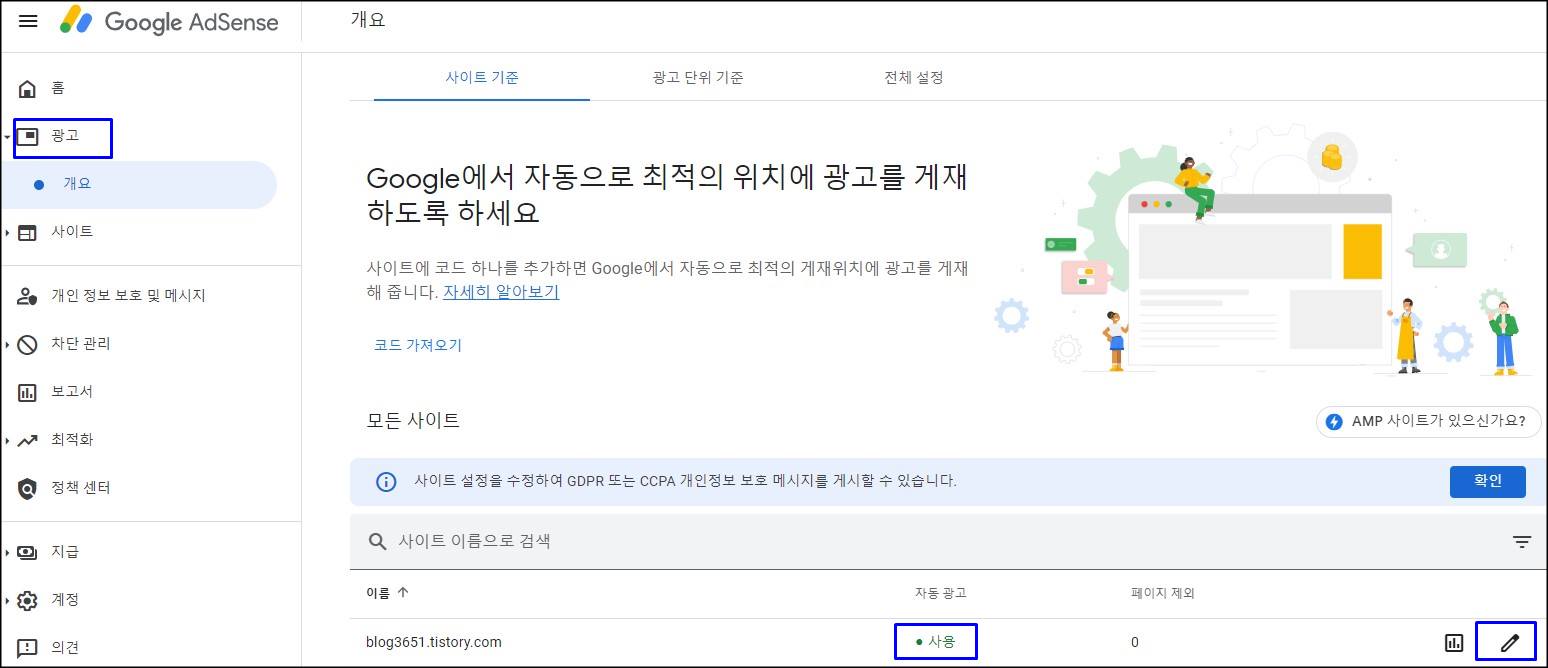Open report chart icon for blog3651.tistory.com
This screenshot has width=1548, height=668.
[x=1455, y=642]
